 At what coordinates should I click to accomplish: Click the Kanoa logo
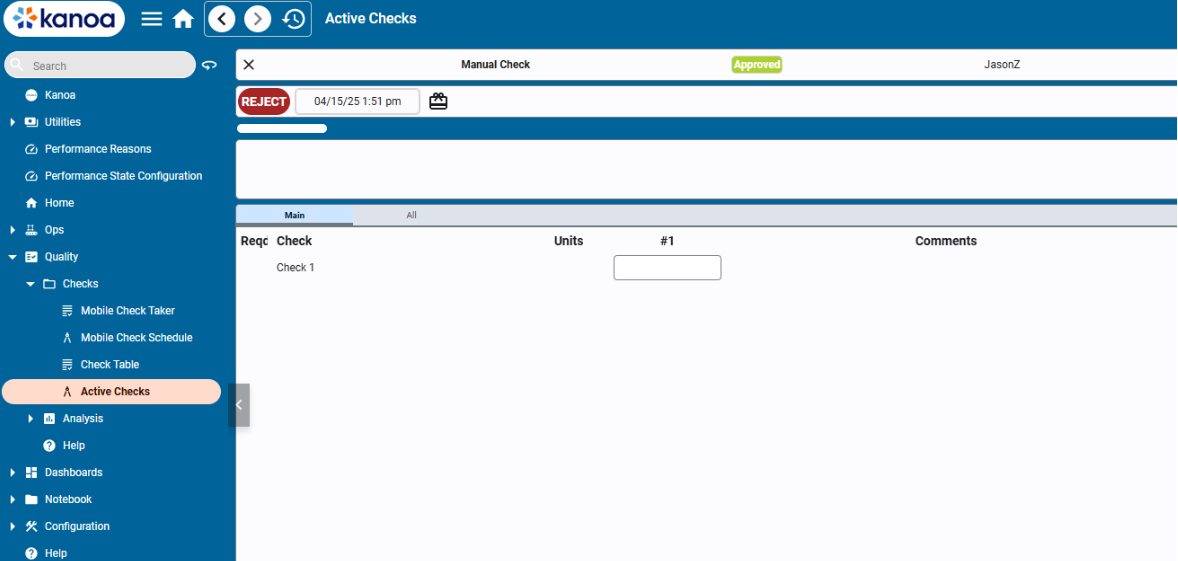point(64,19)
